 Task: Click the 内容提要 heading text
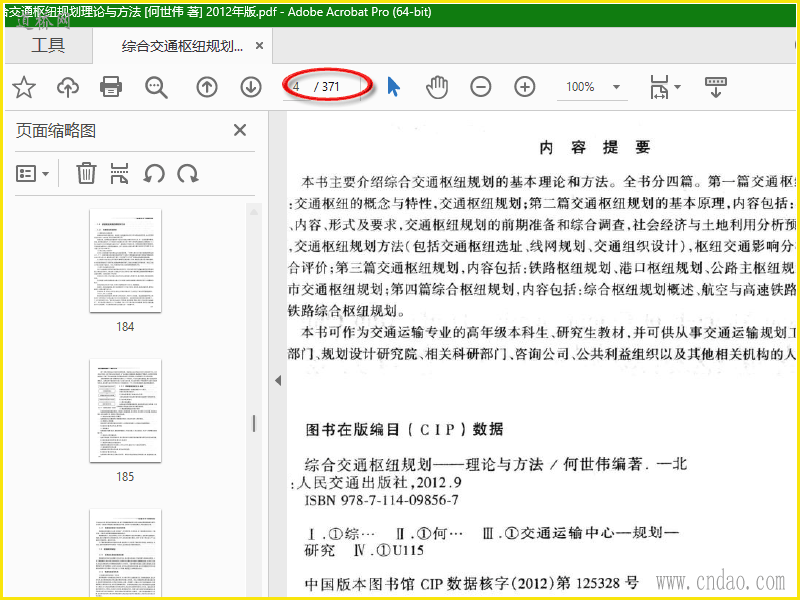coord(594,147)
